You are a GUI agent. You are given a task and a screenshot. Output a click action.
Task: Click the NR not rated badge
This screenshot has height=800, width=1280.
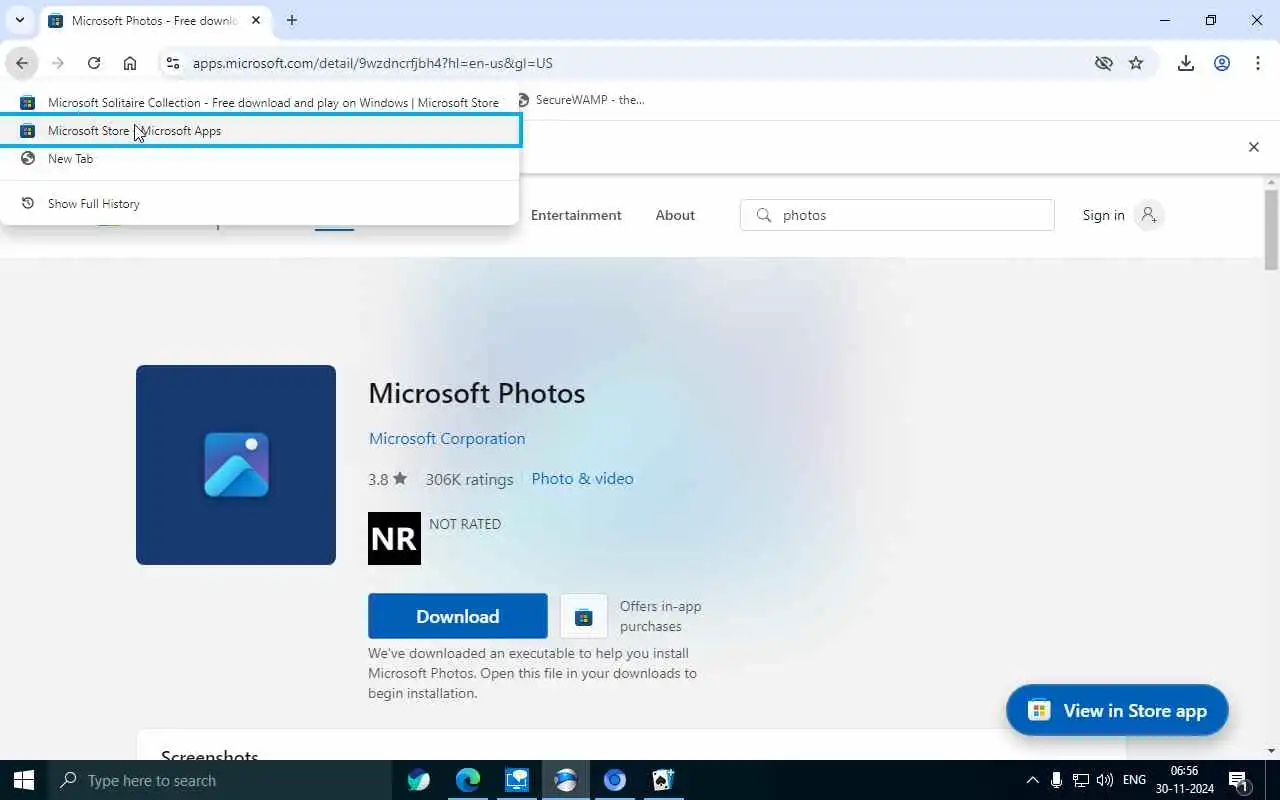(394, 538)
